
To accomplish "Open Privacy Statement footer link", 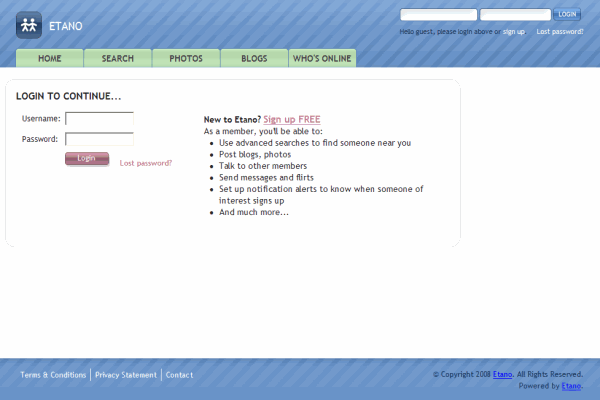I will tap(126, 375).
